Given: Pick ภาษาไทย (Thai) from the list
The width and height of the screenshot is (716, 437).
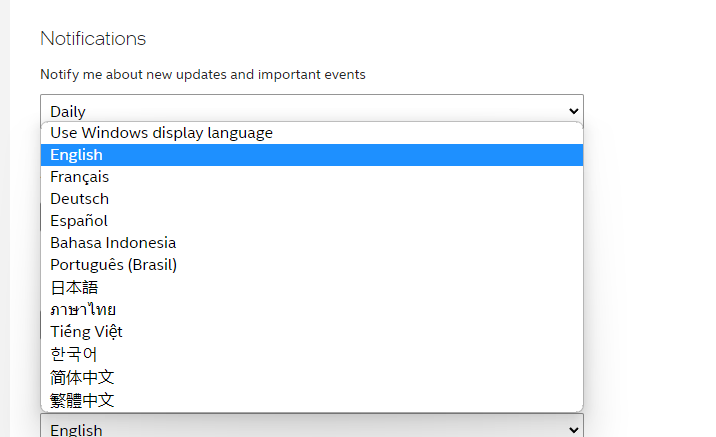Looking at the screenshot, I should click(83, 309).
